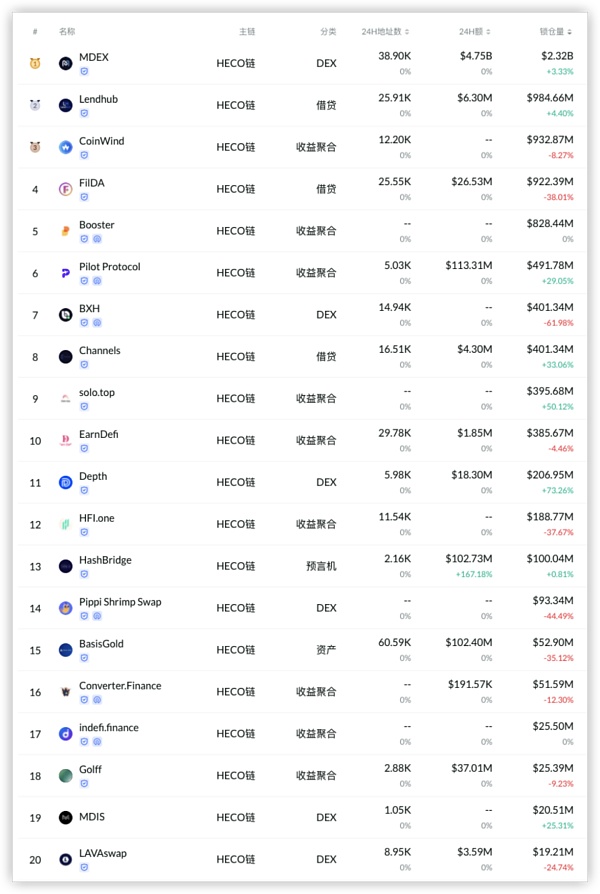Click the 分类 column header
This screenshot has width=600, height=894.
[x=329, y=31]
